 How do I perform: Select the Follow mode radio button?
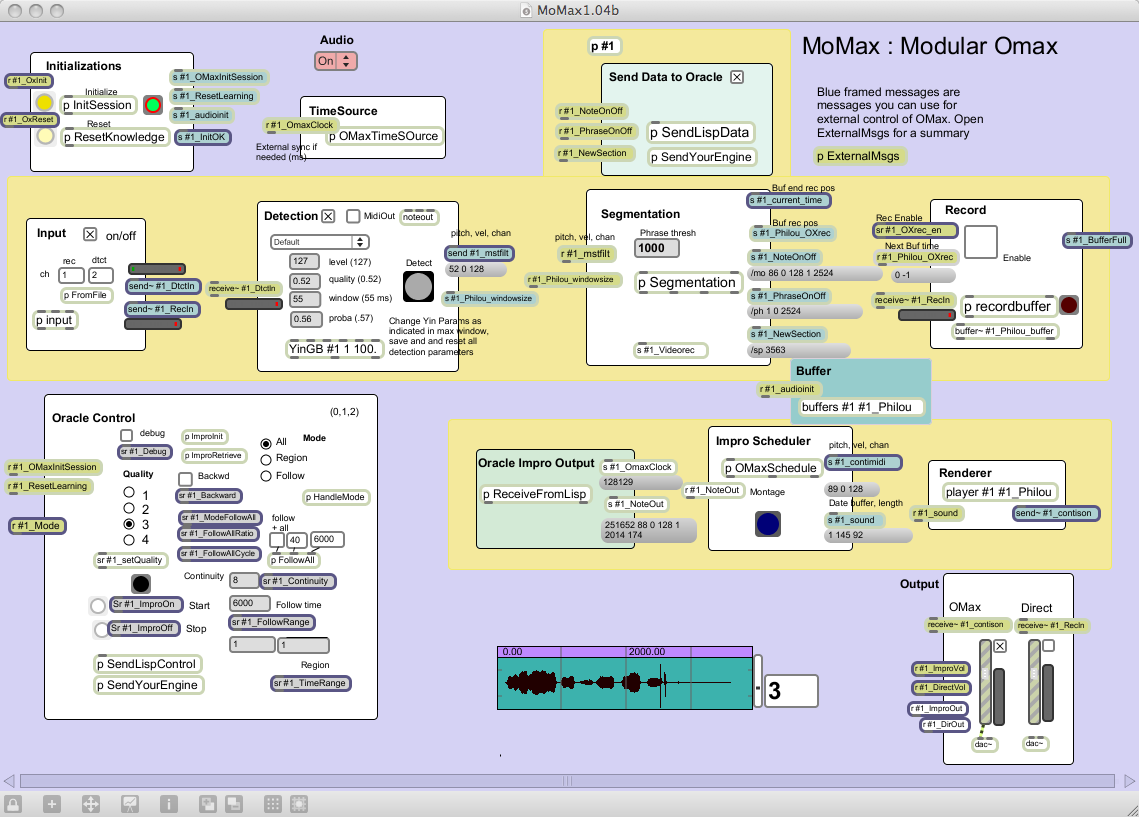coord(266,476)
